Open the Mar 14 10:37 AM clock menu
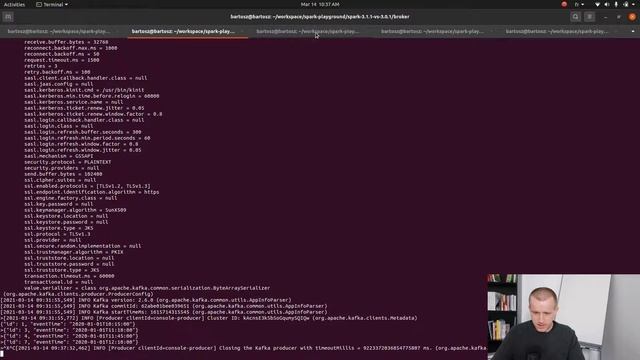Image resolution: width=640 pixels, height=360 pixels. click(320, 4)
